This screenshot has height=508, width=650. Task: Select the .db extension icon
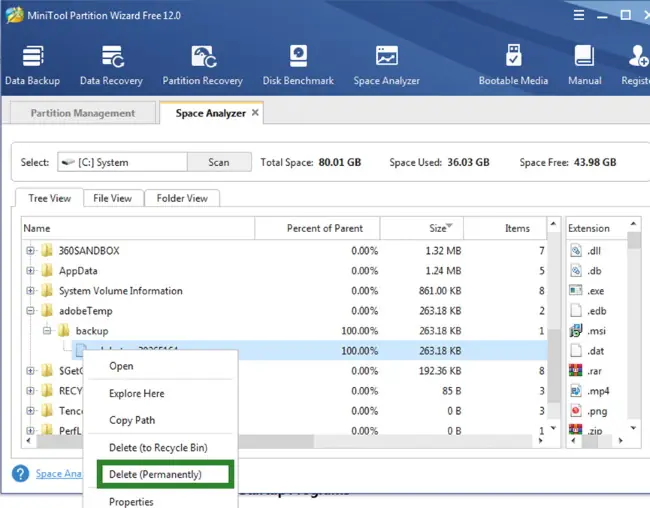click(576, 271)
